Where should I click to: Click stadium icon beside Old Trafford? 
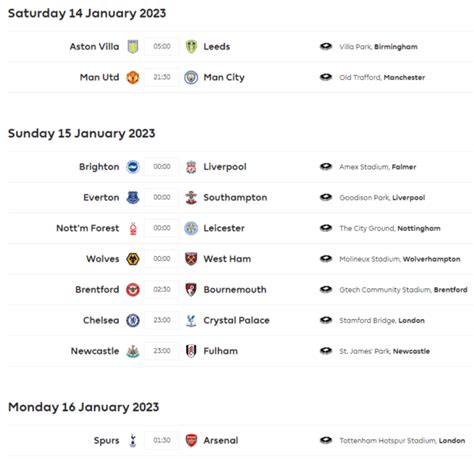click(326, 77)
